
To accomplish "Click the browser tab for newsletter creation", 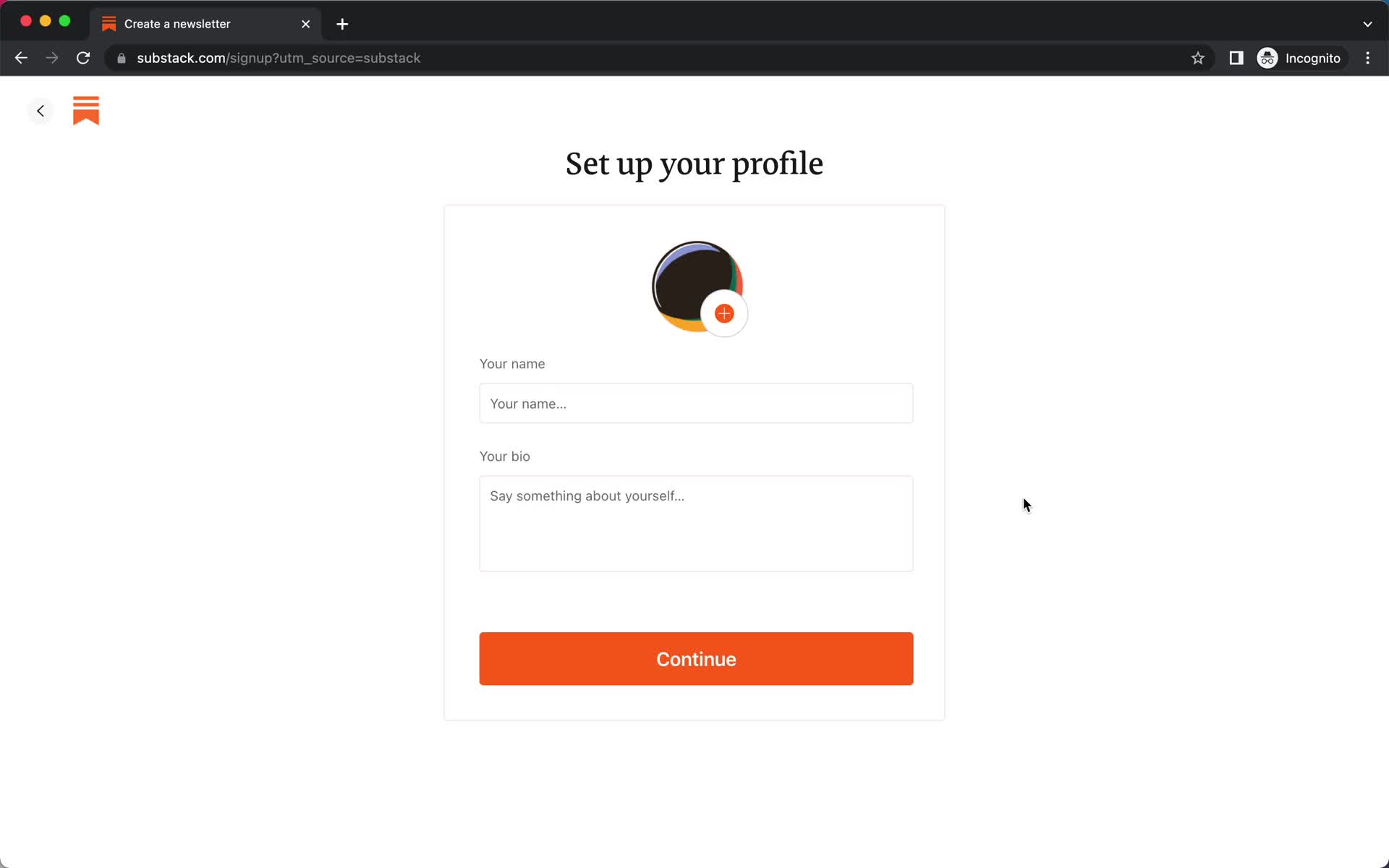I will click(200, 24).
